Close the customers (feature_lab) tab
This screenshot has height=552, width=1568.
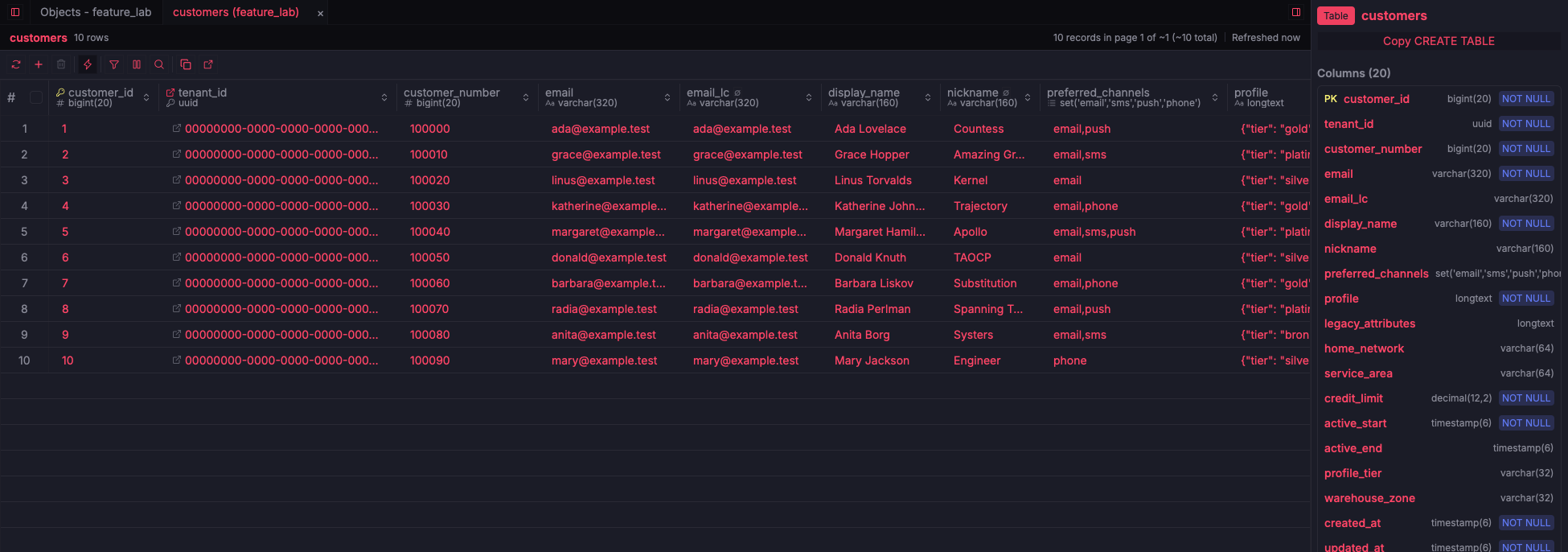(x=320, y=13)
